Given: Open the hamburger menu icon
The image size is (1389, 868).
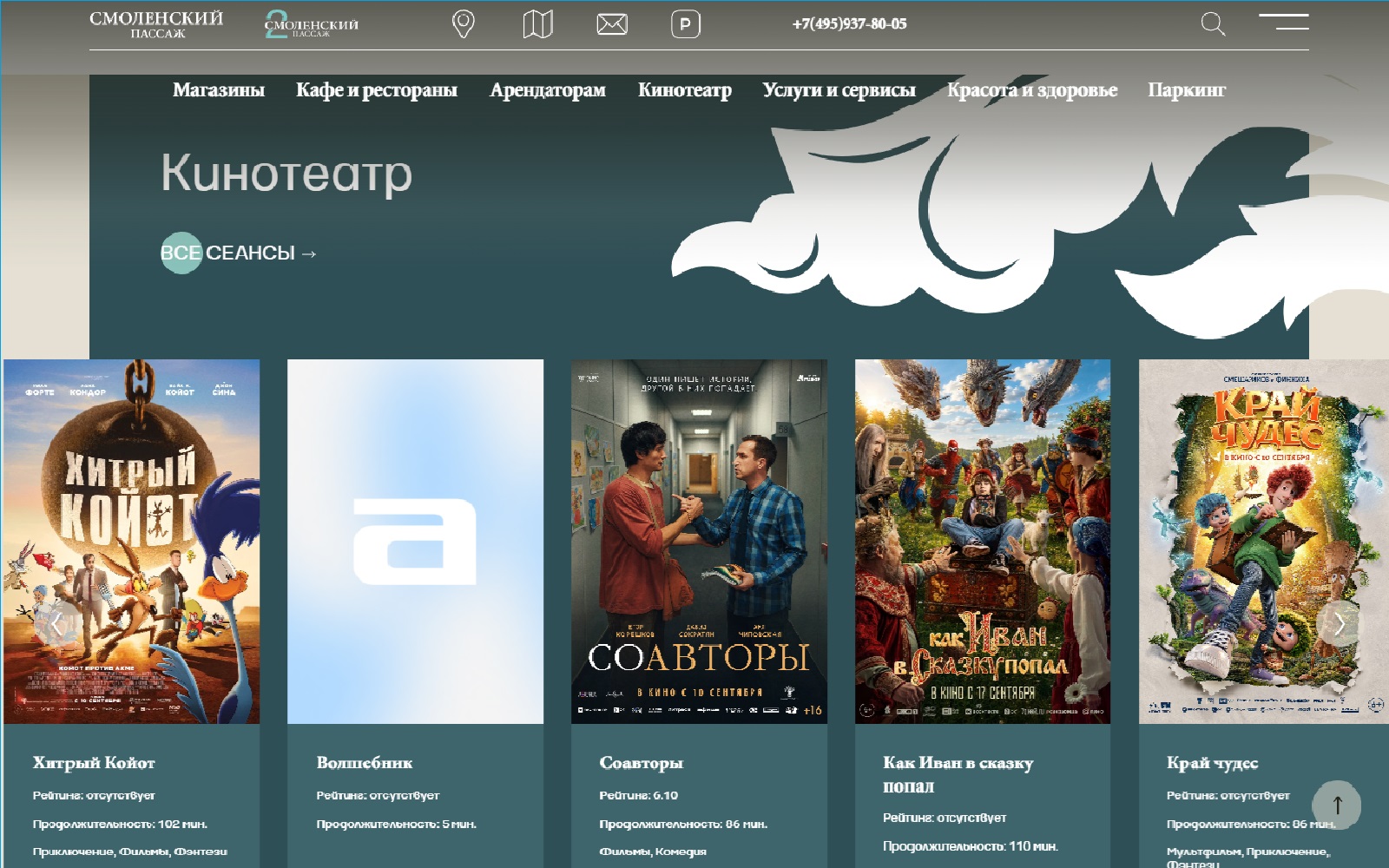Looking at the screenshot, I should [1284, 22].
